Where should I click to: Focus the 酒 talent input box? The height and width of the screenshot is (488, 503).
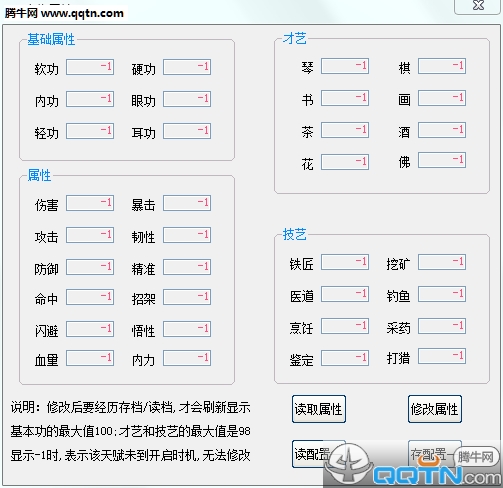442,130
